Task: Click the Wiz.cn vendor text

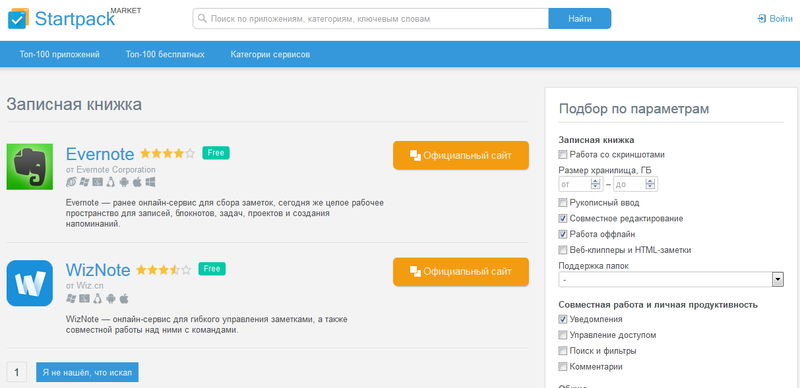Action: point(89,286)
